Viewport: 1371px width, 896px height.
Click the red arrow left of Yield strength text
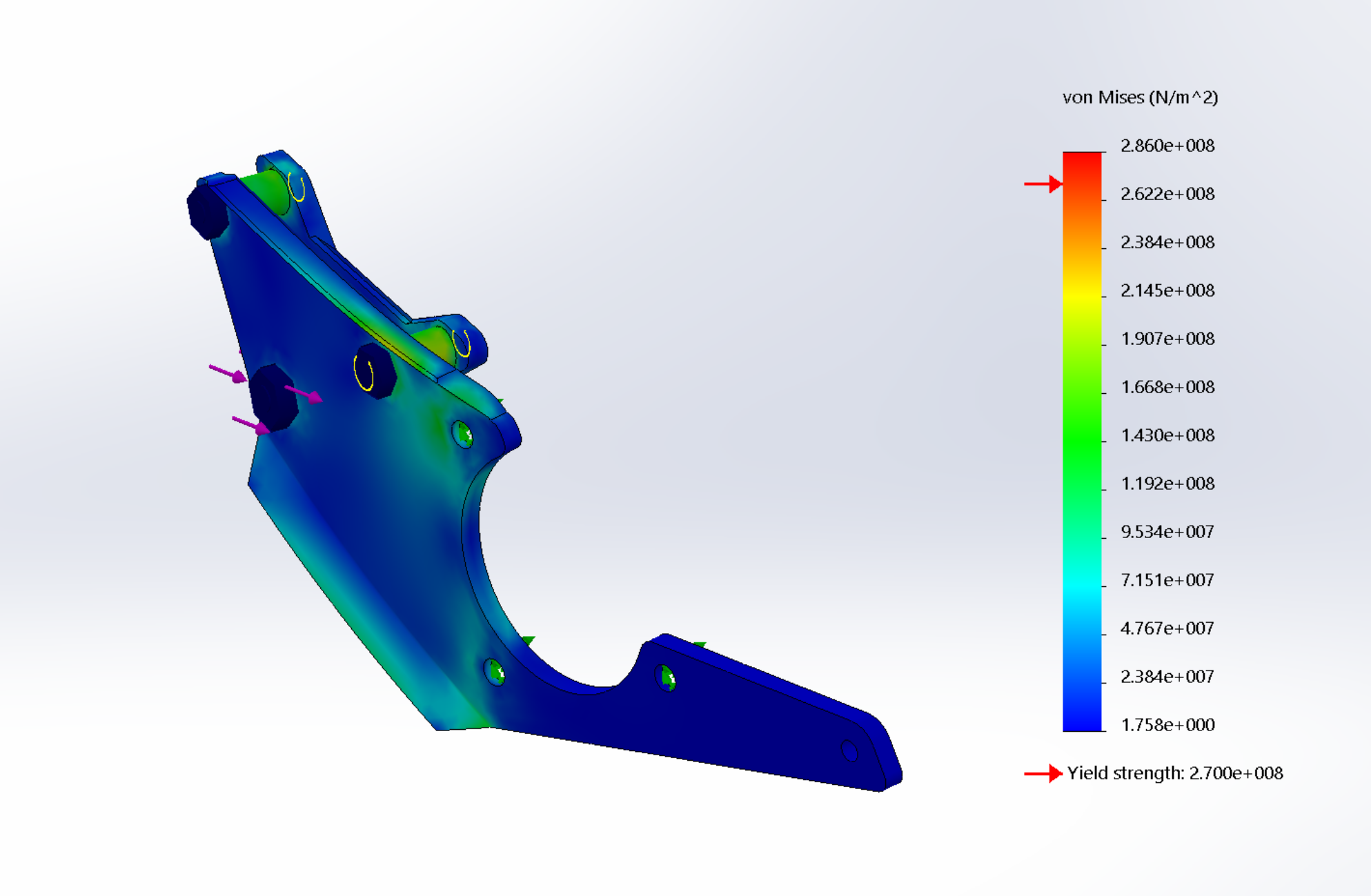point(1043,774)
